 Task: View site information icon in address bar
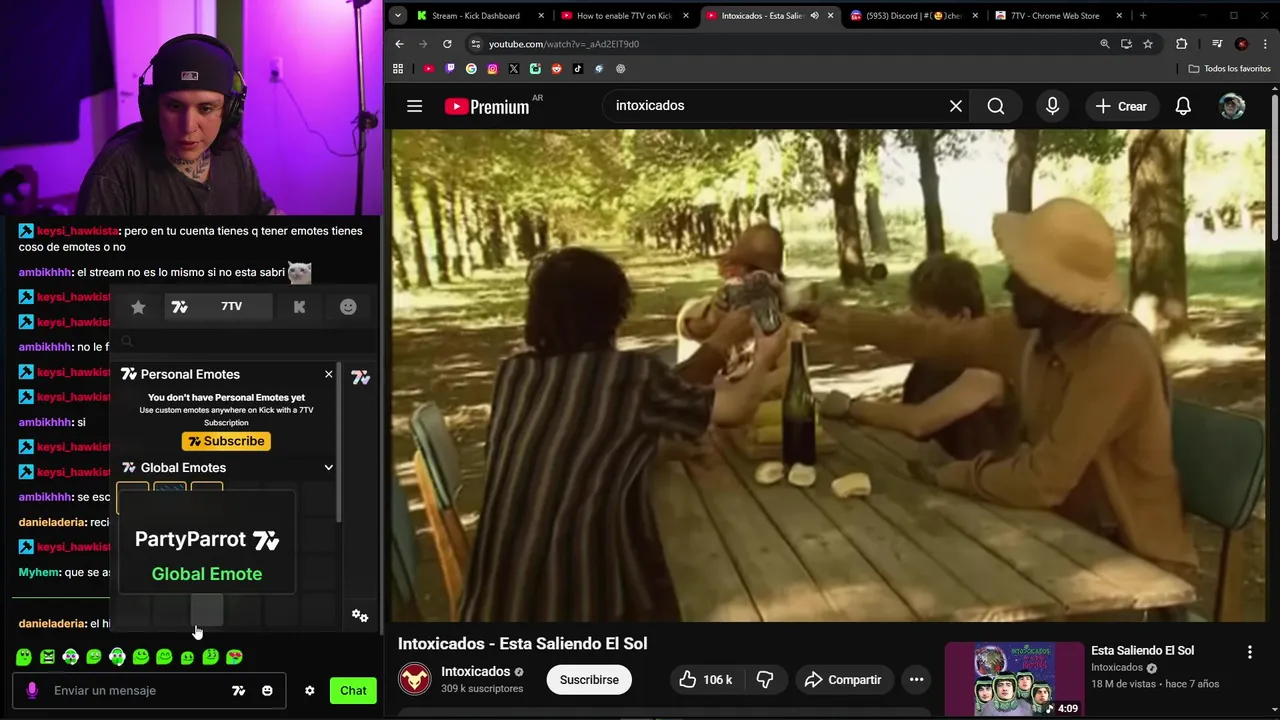point(476,44)
